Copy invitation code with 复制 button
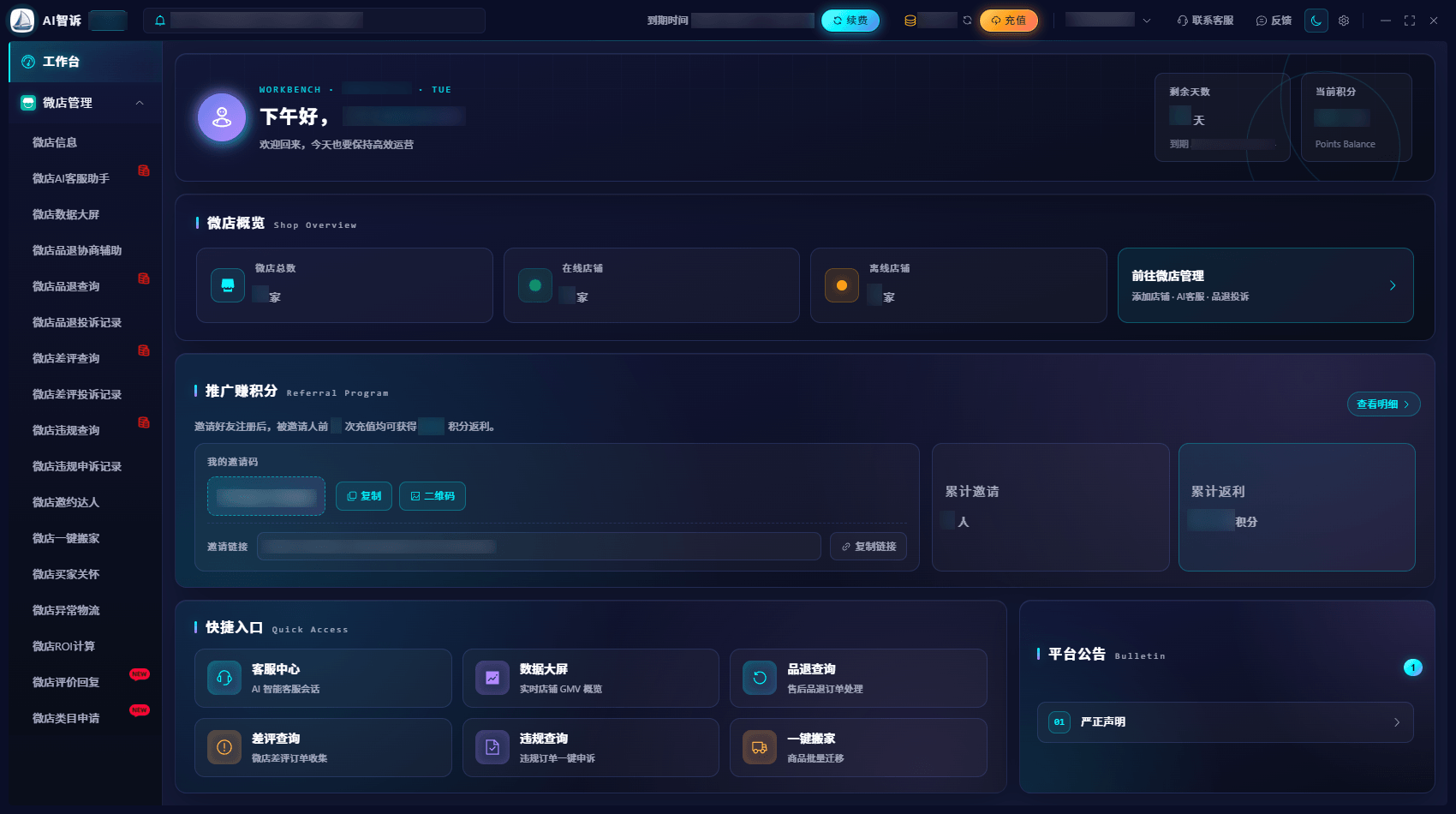This screenshot has height=814, width=1456. tap(364, 496)
